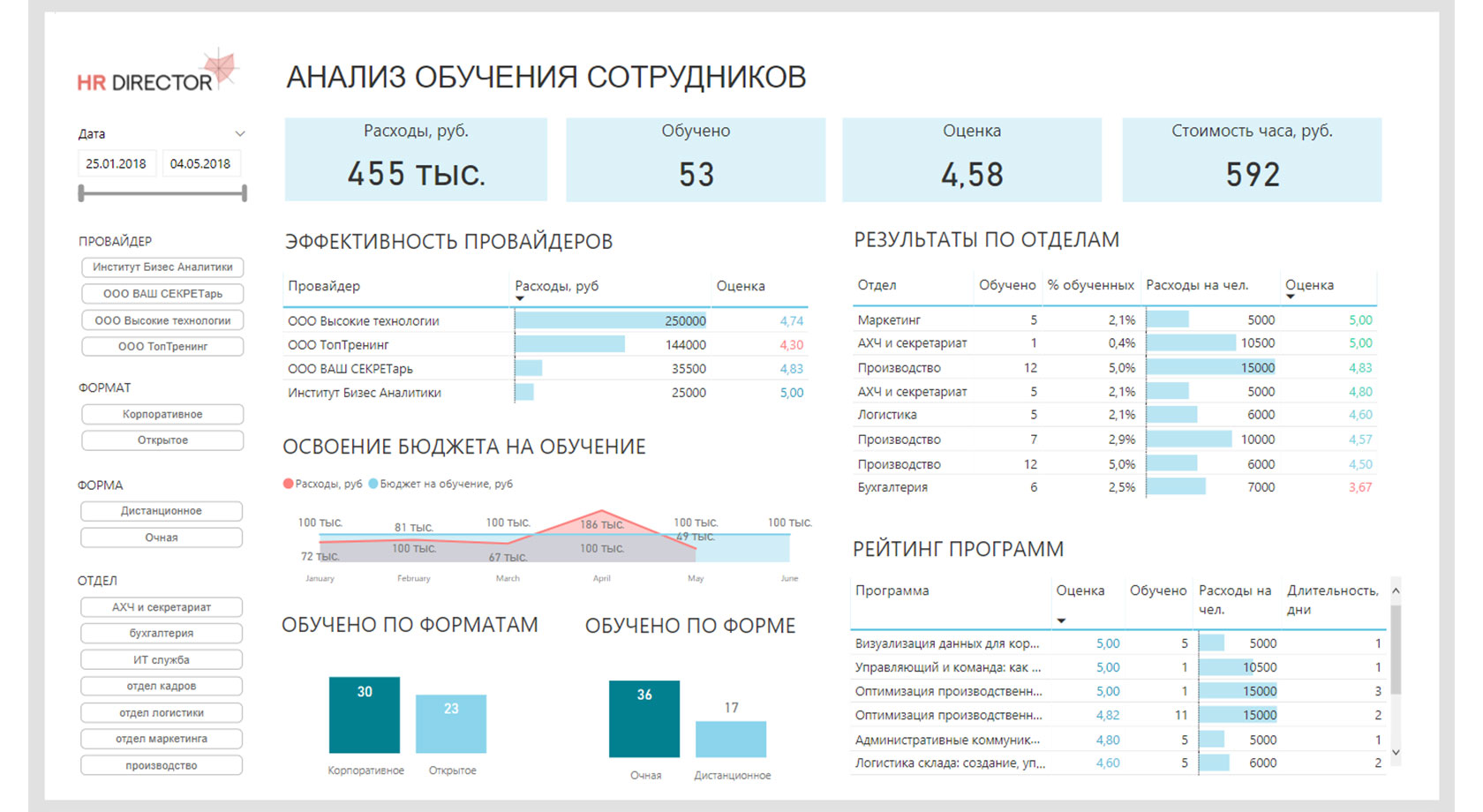Click the Бюджет на обучение legend marker

coord(373,484)
